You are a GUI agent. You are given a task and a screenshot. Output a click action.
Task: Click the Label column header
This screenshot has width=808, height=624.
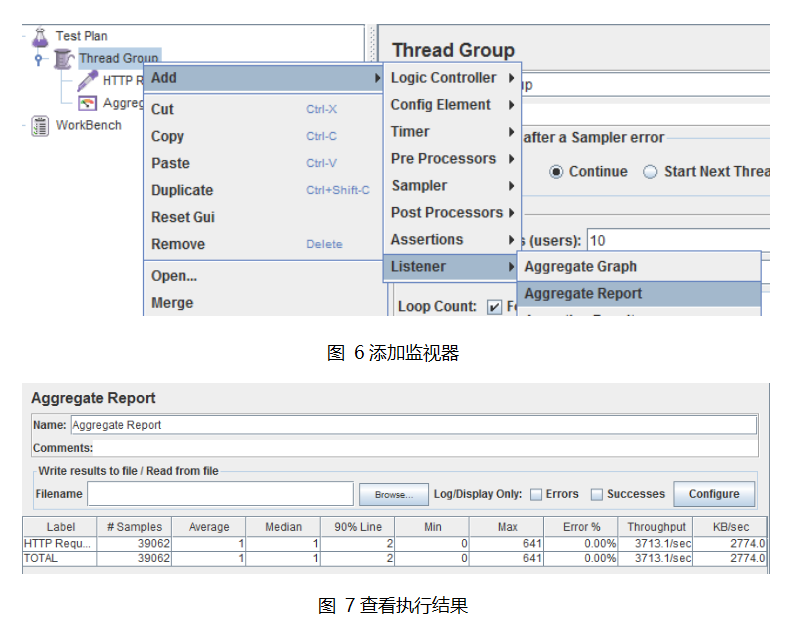(x=60, y=527)
